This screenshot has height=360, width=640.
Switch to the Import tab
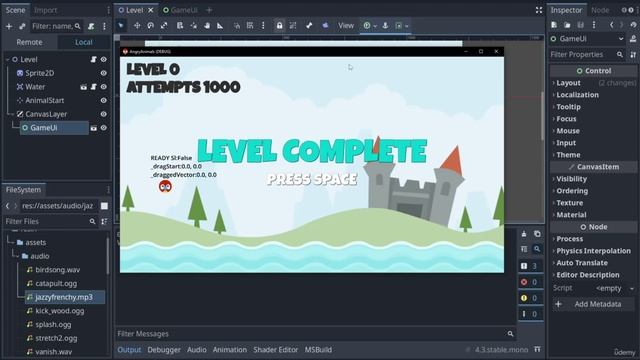coord(45,10)
